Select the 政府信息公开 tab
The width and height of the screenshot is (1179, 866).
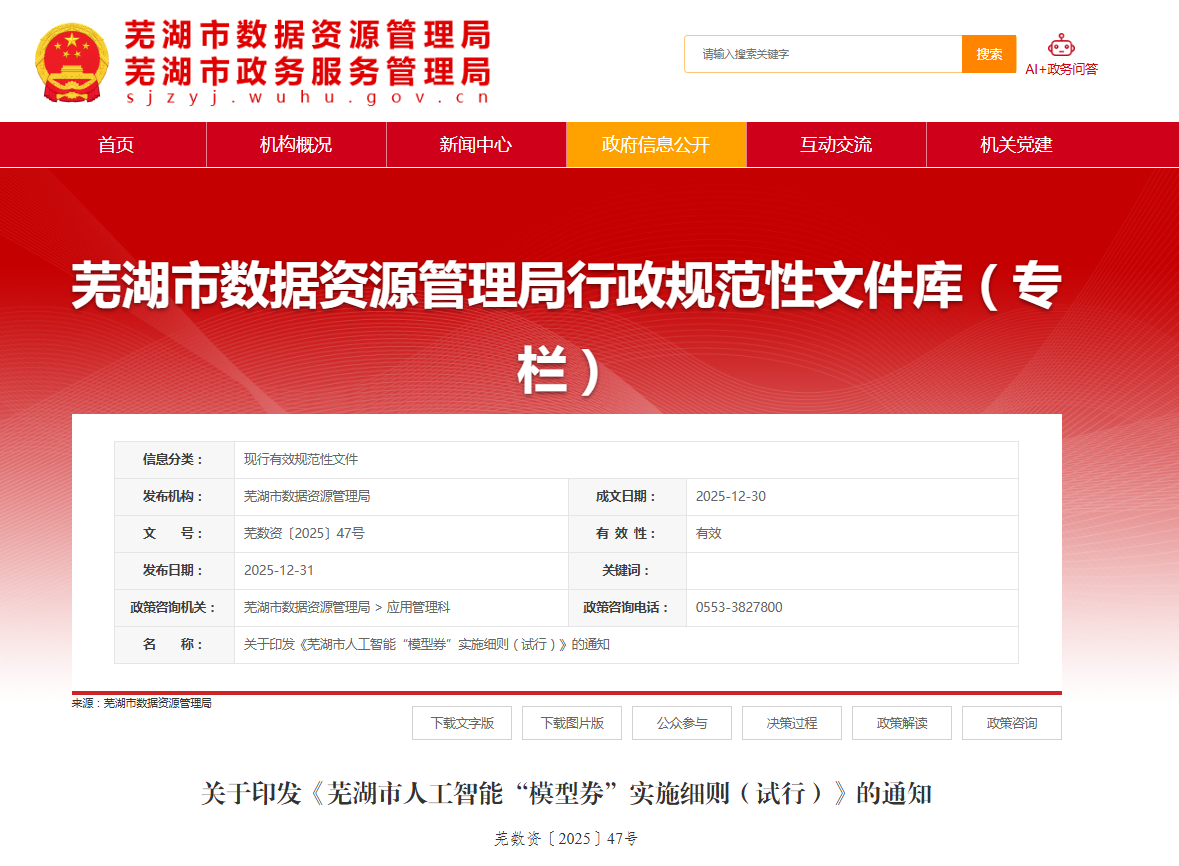[x=656, y=144]
